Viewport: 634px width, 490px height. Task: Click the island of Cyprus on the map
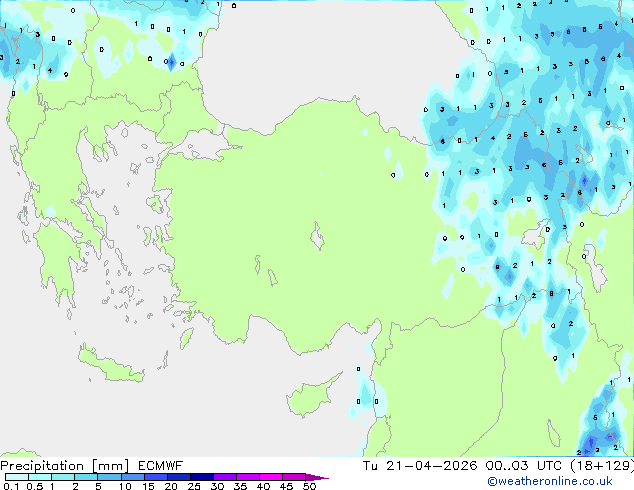(309, 398)
